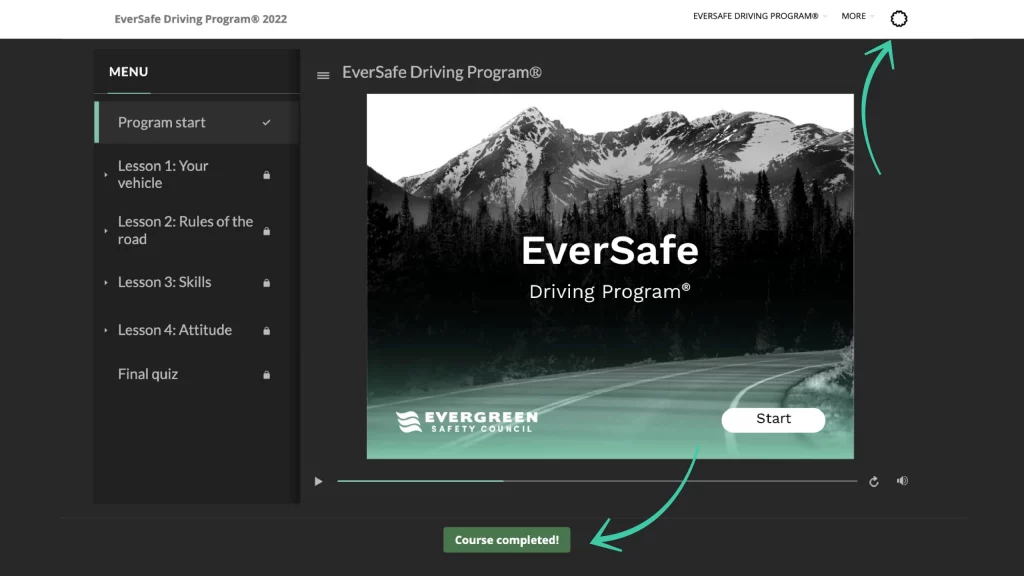Viewport: 1024px width, 576px height.
Task: Open EVERSAFE DRIVING PROGRAM® dropdown in header
Action: [x=760, y=16]
